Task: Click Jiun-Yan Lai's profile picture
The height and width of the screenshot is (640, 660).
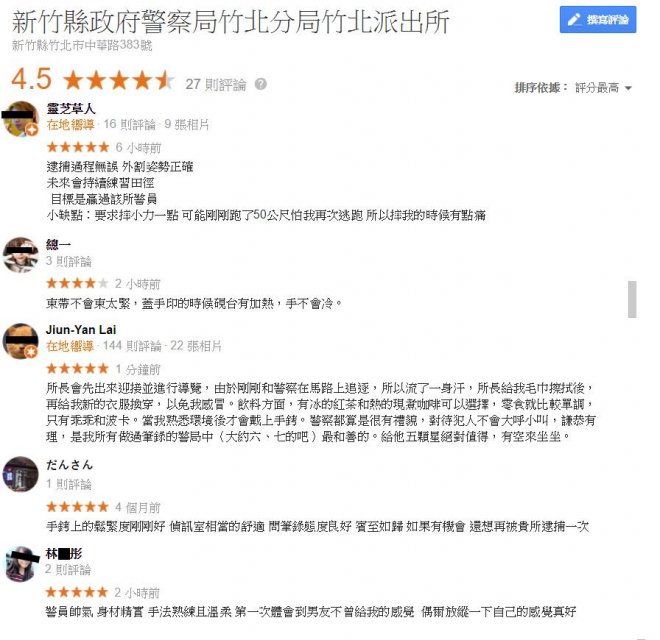Action: 20,341
